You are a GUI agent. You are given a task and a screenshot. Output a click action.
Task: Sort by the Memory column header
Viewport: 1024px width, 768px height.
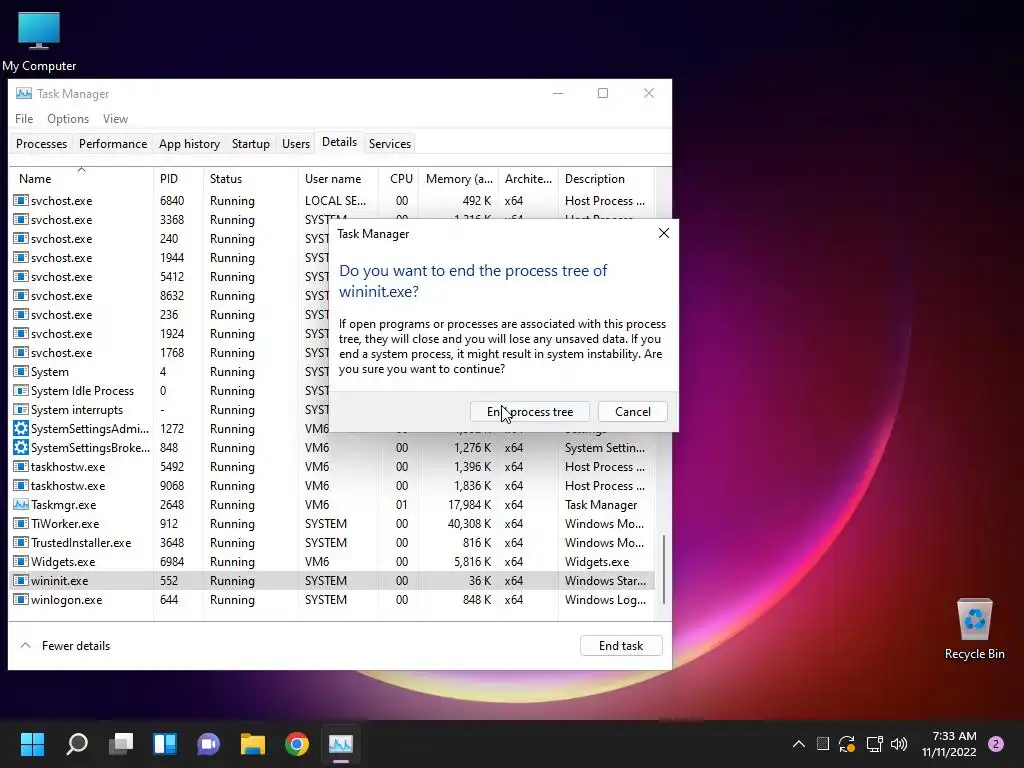(x=458, y=179)
